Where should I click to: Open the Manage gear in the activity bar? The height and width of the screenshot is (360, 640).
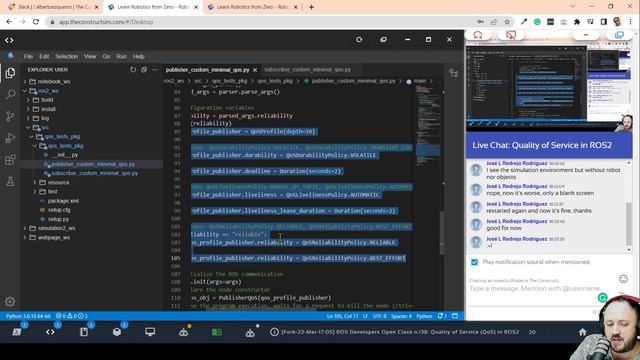pos(10,301)
